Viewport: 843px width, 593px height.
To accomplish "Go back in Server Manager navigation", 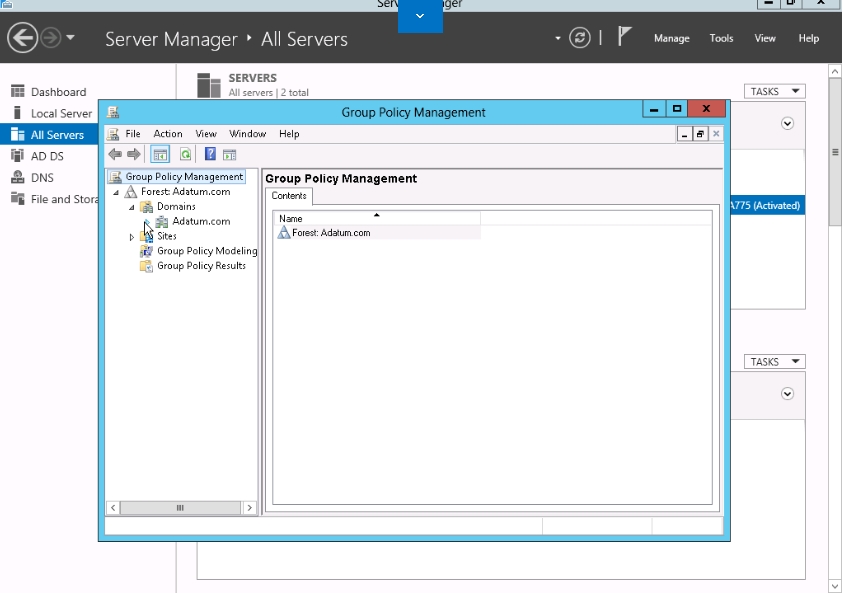I will pos(22,38).
